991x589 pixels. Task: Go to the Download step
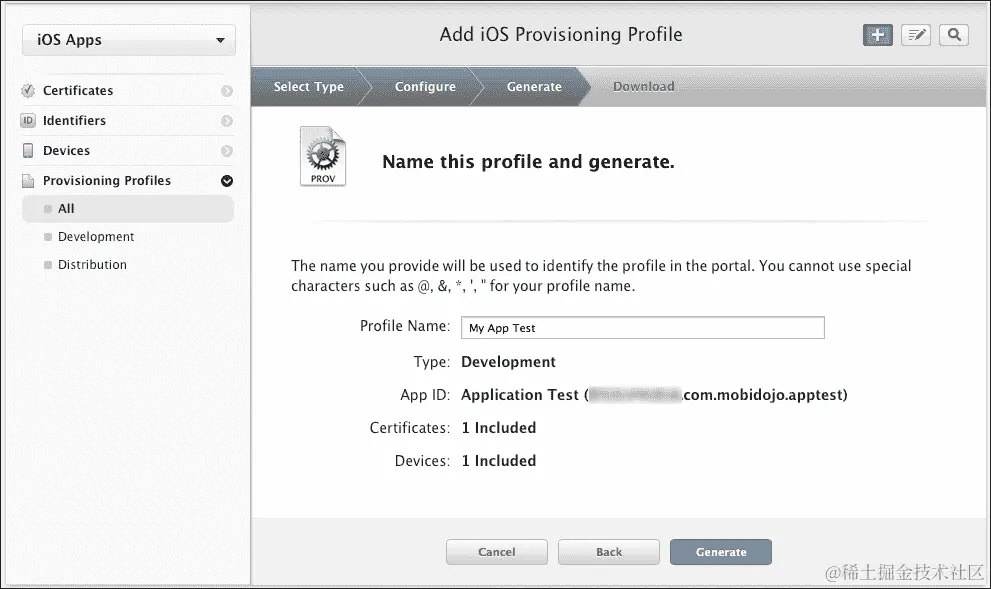[x=643, y=87]
